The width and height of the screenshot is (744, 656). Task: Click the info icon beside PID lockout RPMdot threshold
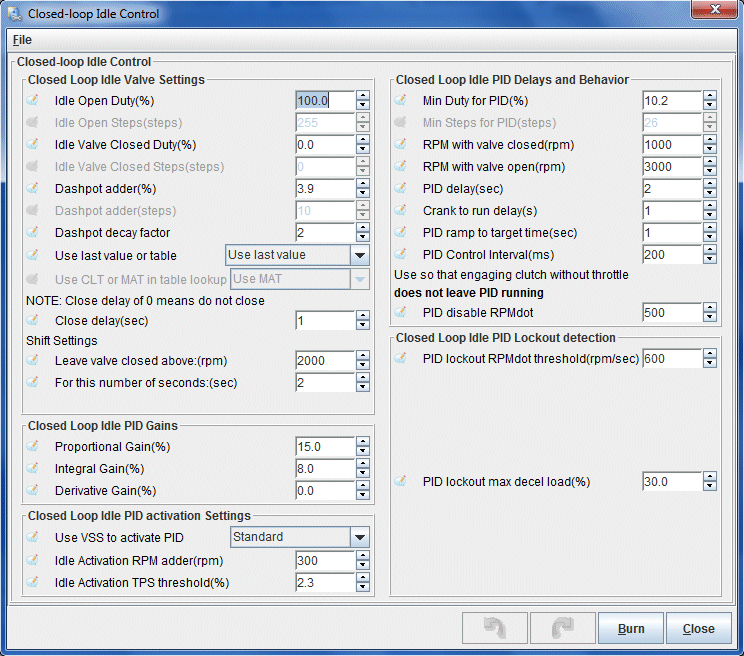click(400, 359)
